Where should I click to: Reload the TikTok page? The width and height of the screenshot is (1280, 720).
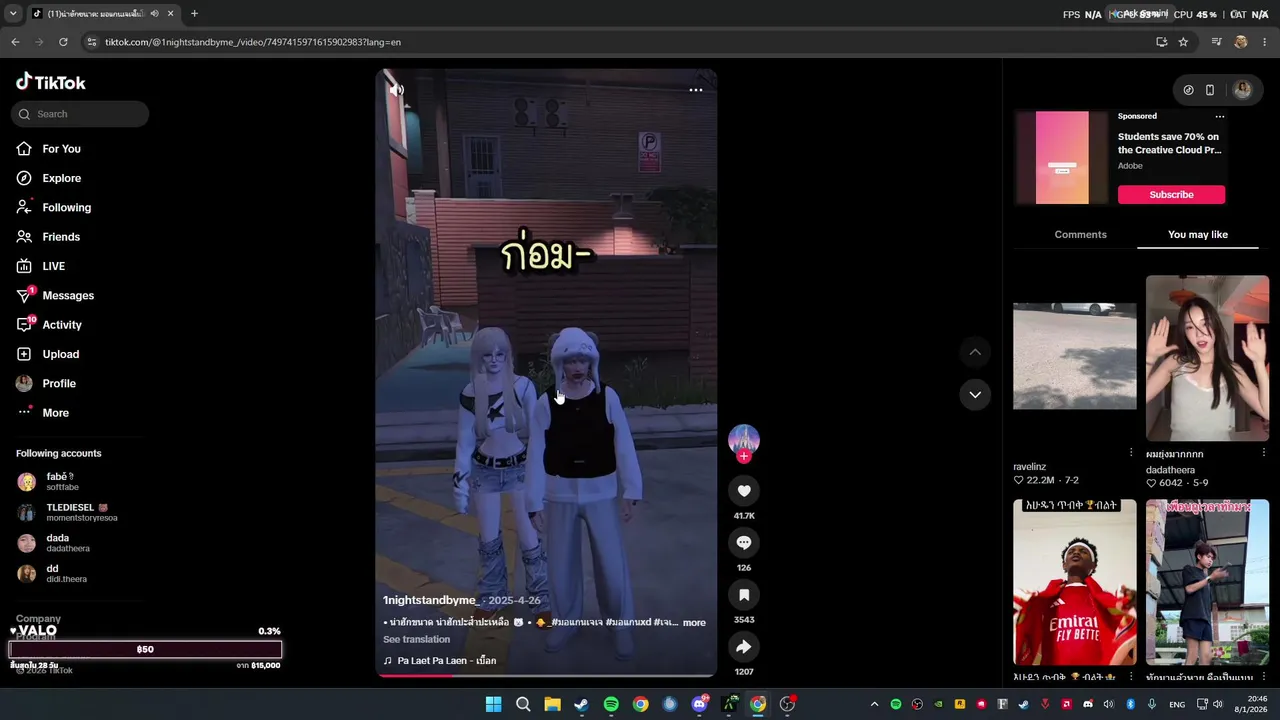63,42
